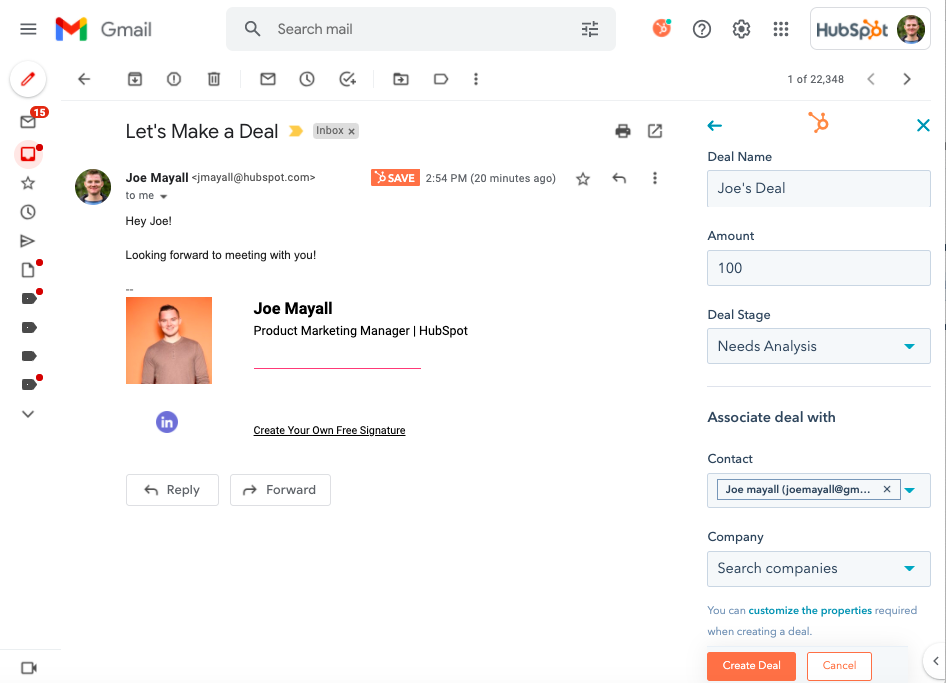Snooze the email with the clock icon
The height and width of the screenshot is (683, 946).
pyautogui.click(x=306, y=79)
